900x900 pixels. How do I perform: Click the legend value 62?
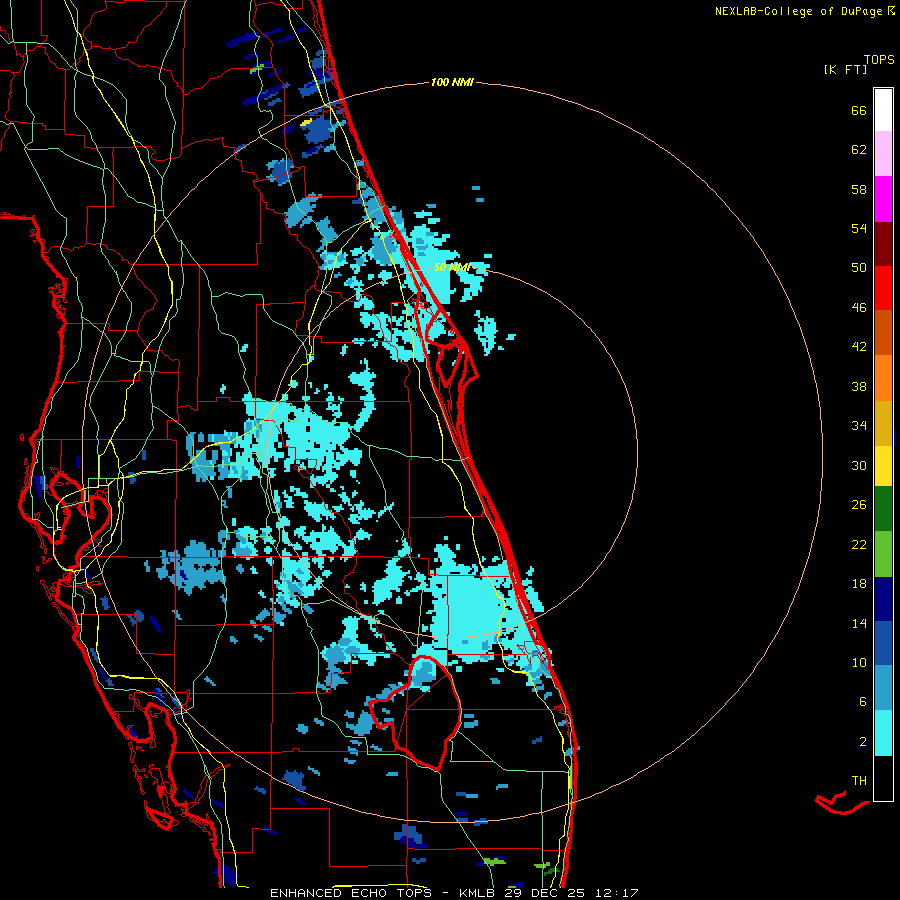859,150
